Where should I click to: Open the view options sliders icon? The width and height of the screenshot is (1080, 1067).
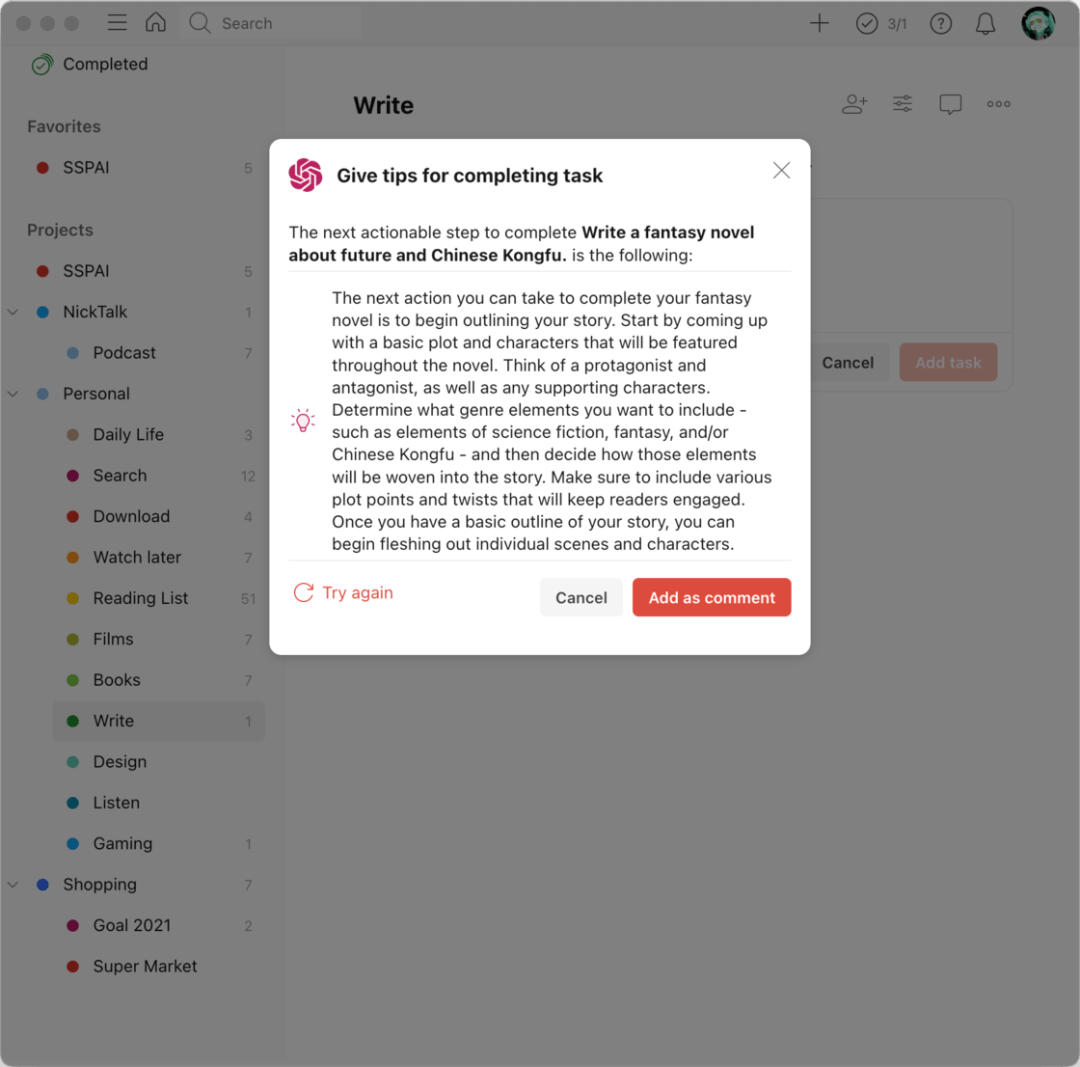pyautogui.click(x=902, y=104)
